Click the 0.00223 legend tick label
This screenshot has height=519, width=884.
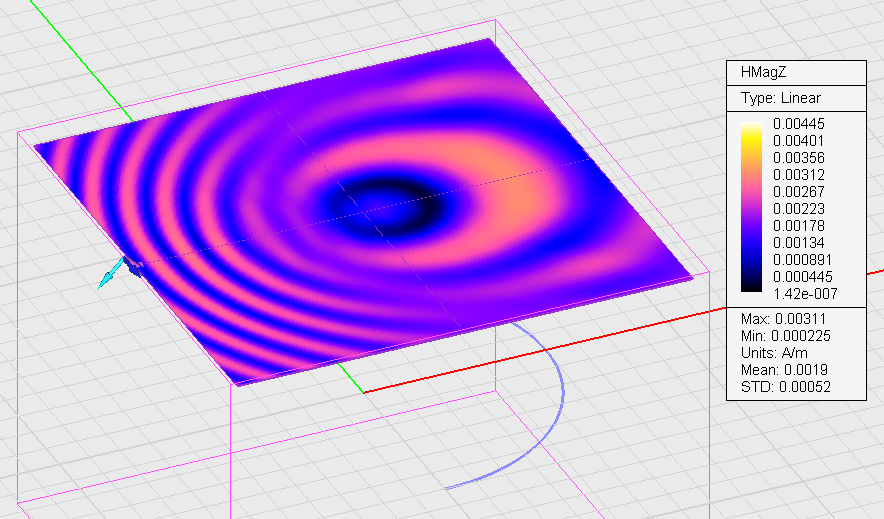pos(798,209)
